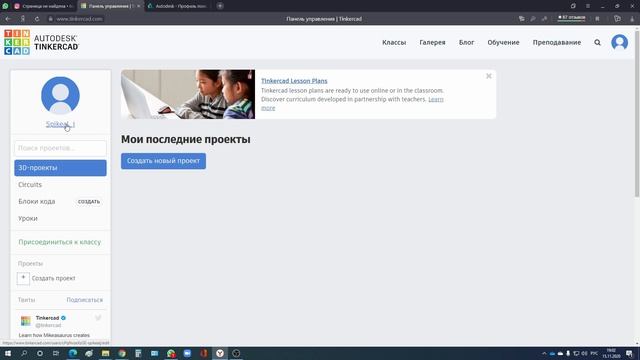Screen dimensions: 640x360
Task: Click the Создать новый проект button
Action: click(x=163, y=161)
